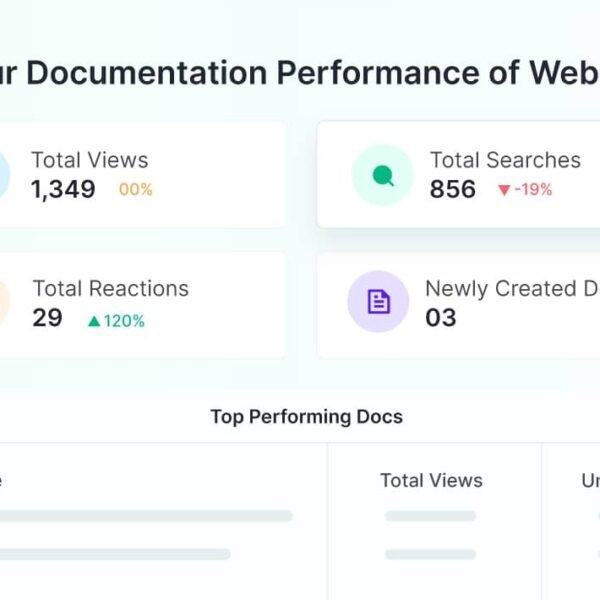Click the 120% growth percentage text
The image size is (600, 600).
[125, 321]
